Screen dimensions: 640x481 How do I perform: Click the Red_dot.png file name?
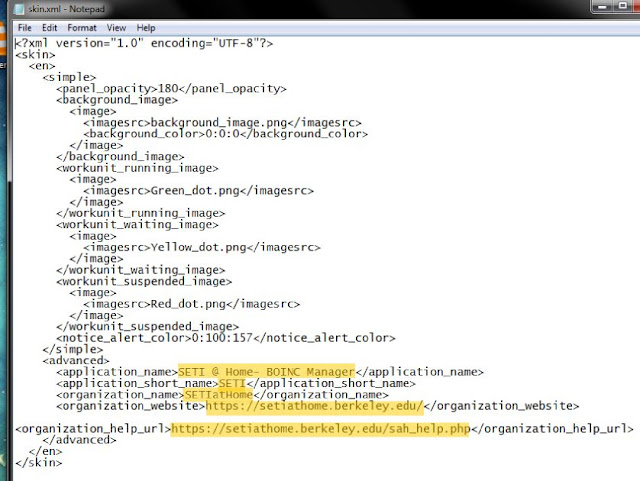point(188,304)
